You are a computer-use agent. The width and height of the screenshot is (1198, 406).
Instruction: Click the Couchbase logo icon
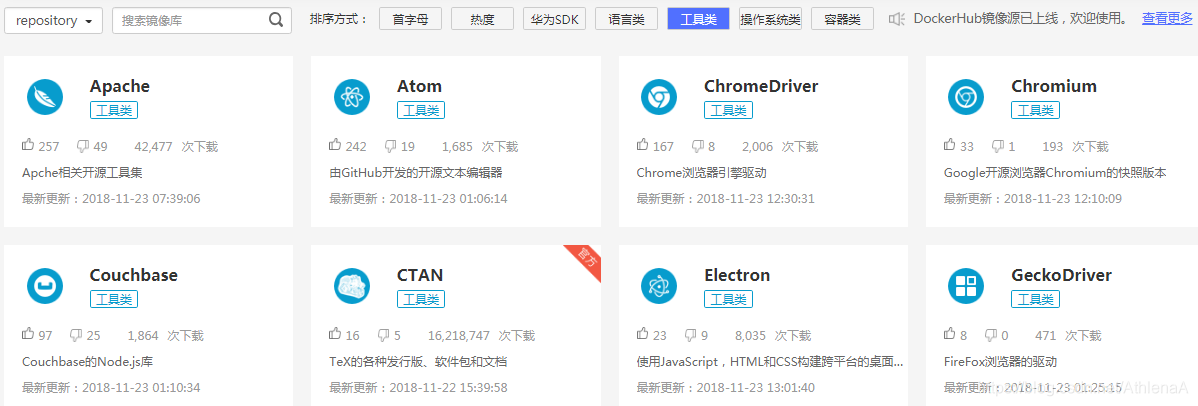(x=45, y=286)
